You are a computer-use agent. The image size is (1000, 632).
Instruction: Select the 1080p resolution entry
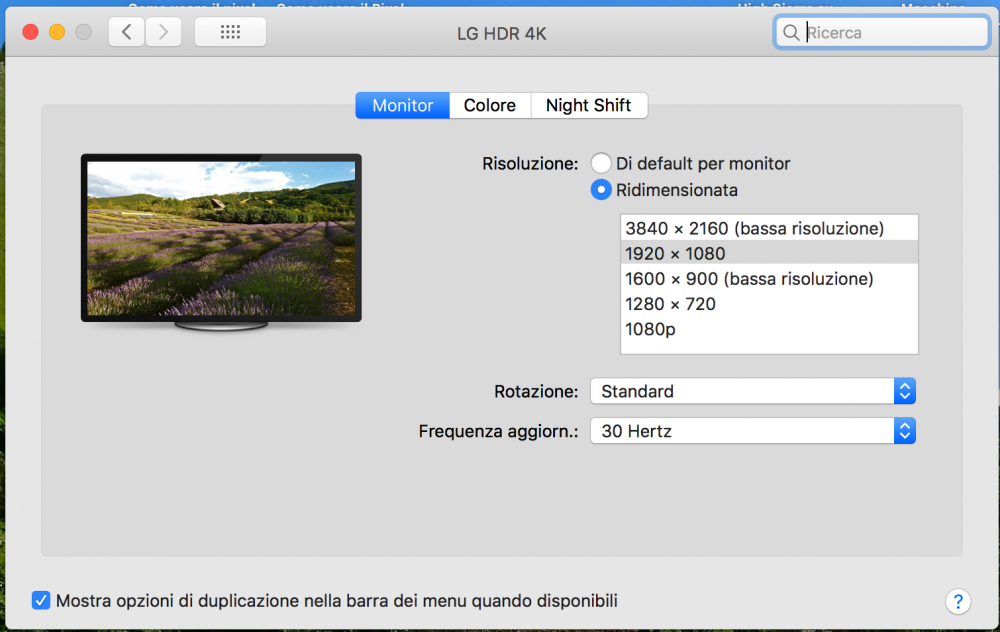(x=769, y=329)
